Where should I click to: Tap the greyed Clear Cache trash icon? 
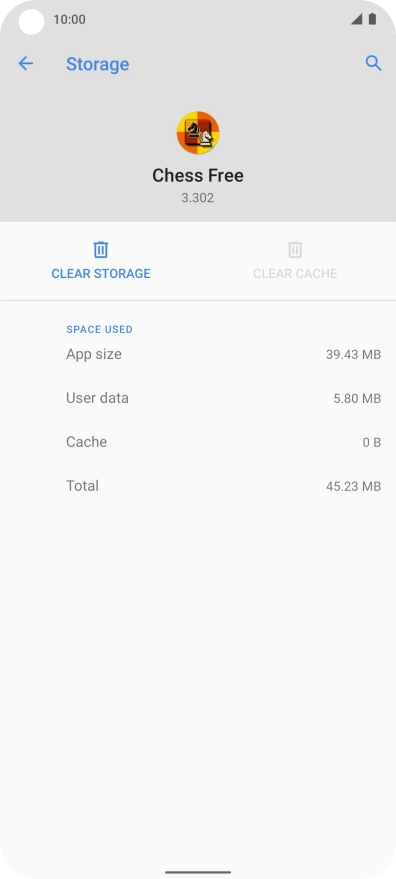click(295, 249)
